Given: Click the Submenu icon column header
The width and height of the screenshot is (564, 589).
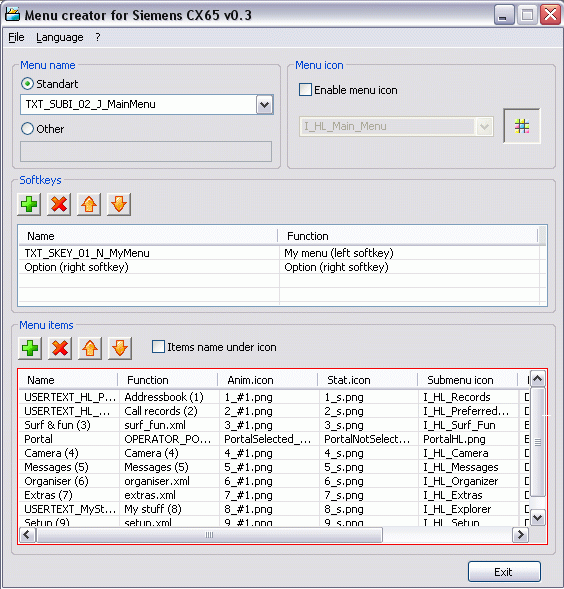Looking at the screenshot, I should 467,380.
